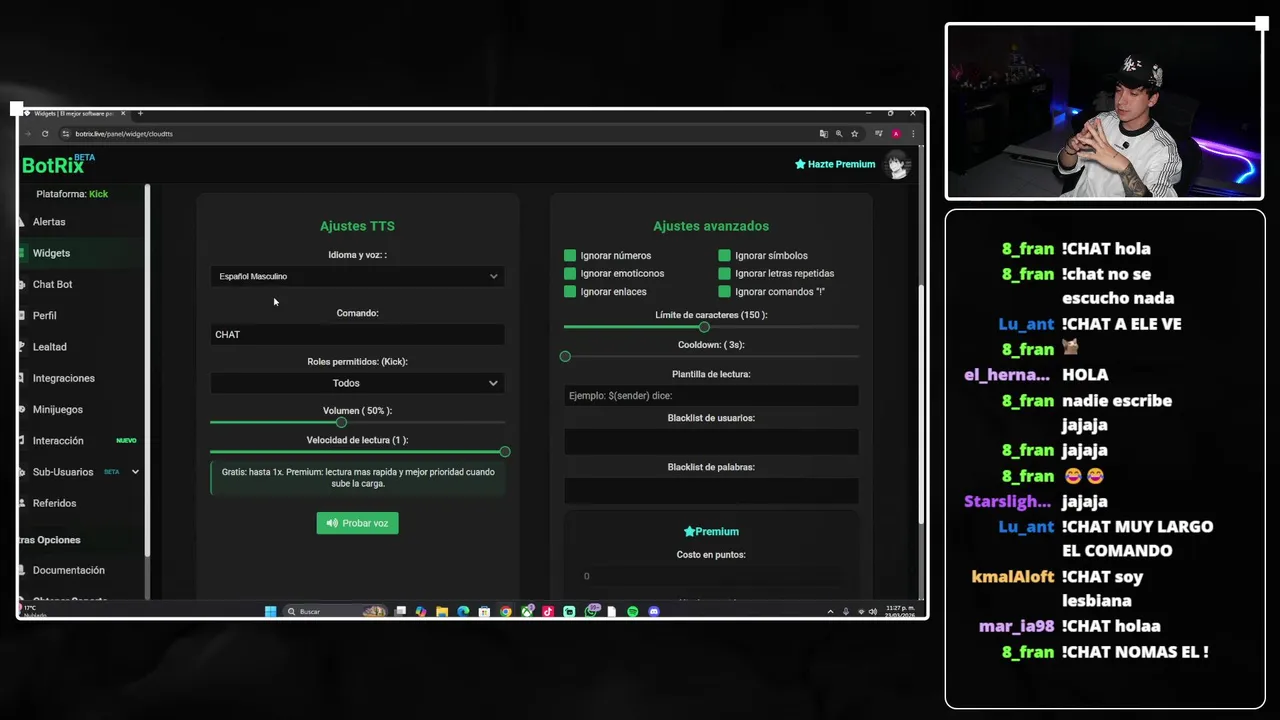The image size is (1280, 720).
Task: Open the Chrome three-dot menu
Action: pyautogui.click(x=912, y=134)
